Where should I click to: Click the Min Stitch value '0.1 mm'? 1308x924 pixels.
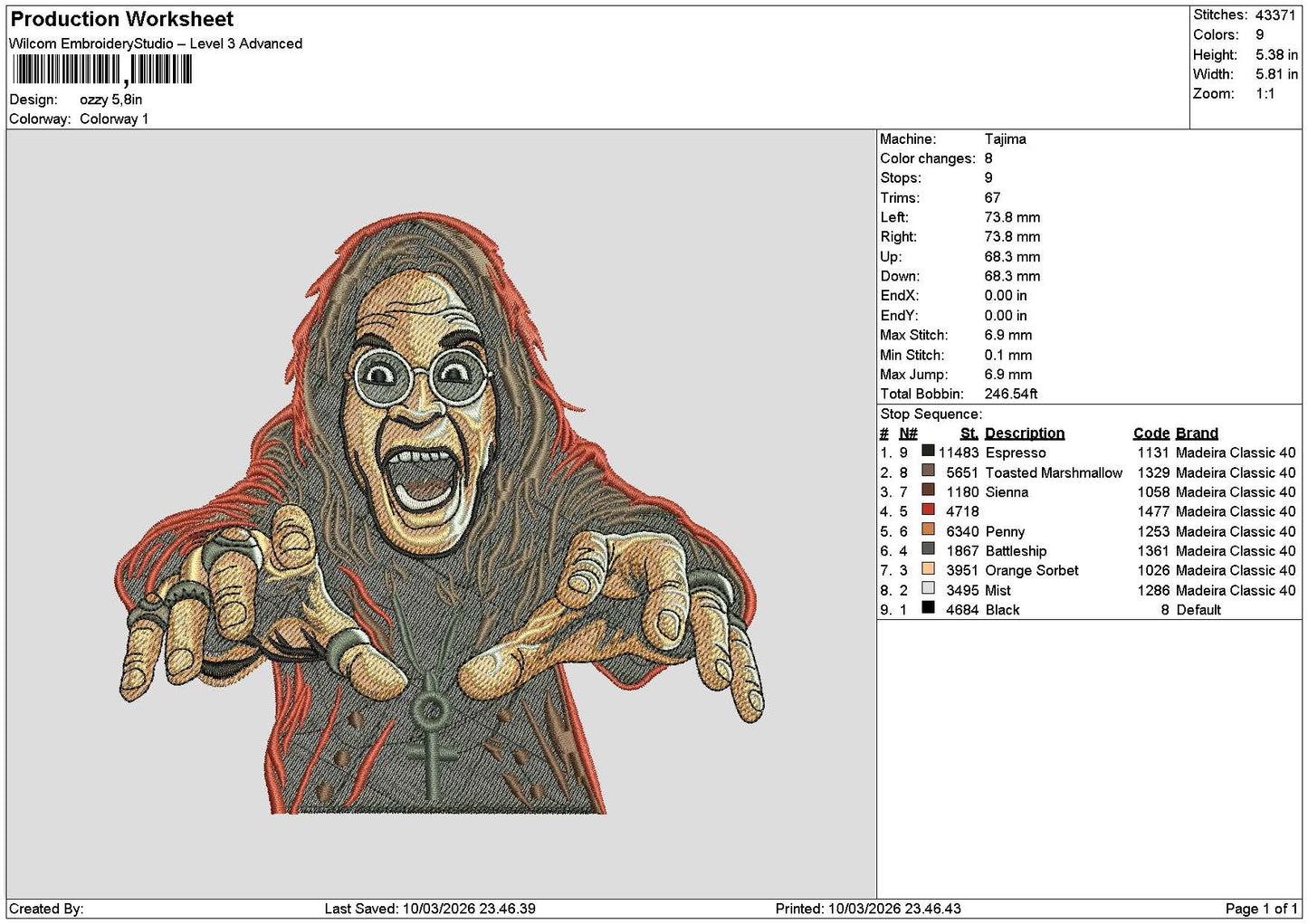point(1008,355)
